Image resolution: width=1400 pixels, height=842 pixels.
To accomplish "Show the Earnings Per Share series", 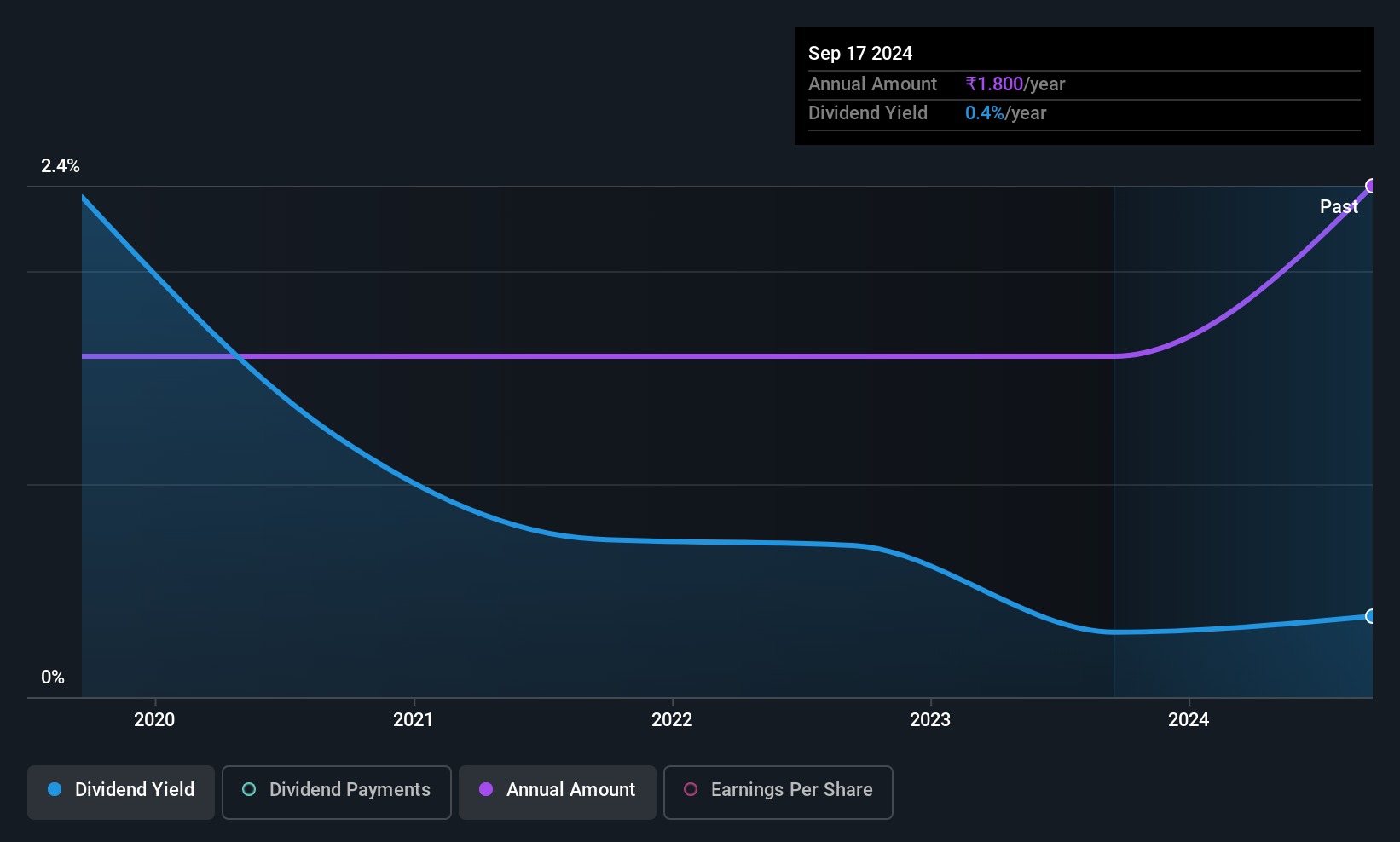I will 778,792.
